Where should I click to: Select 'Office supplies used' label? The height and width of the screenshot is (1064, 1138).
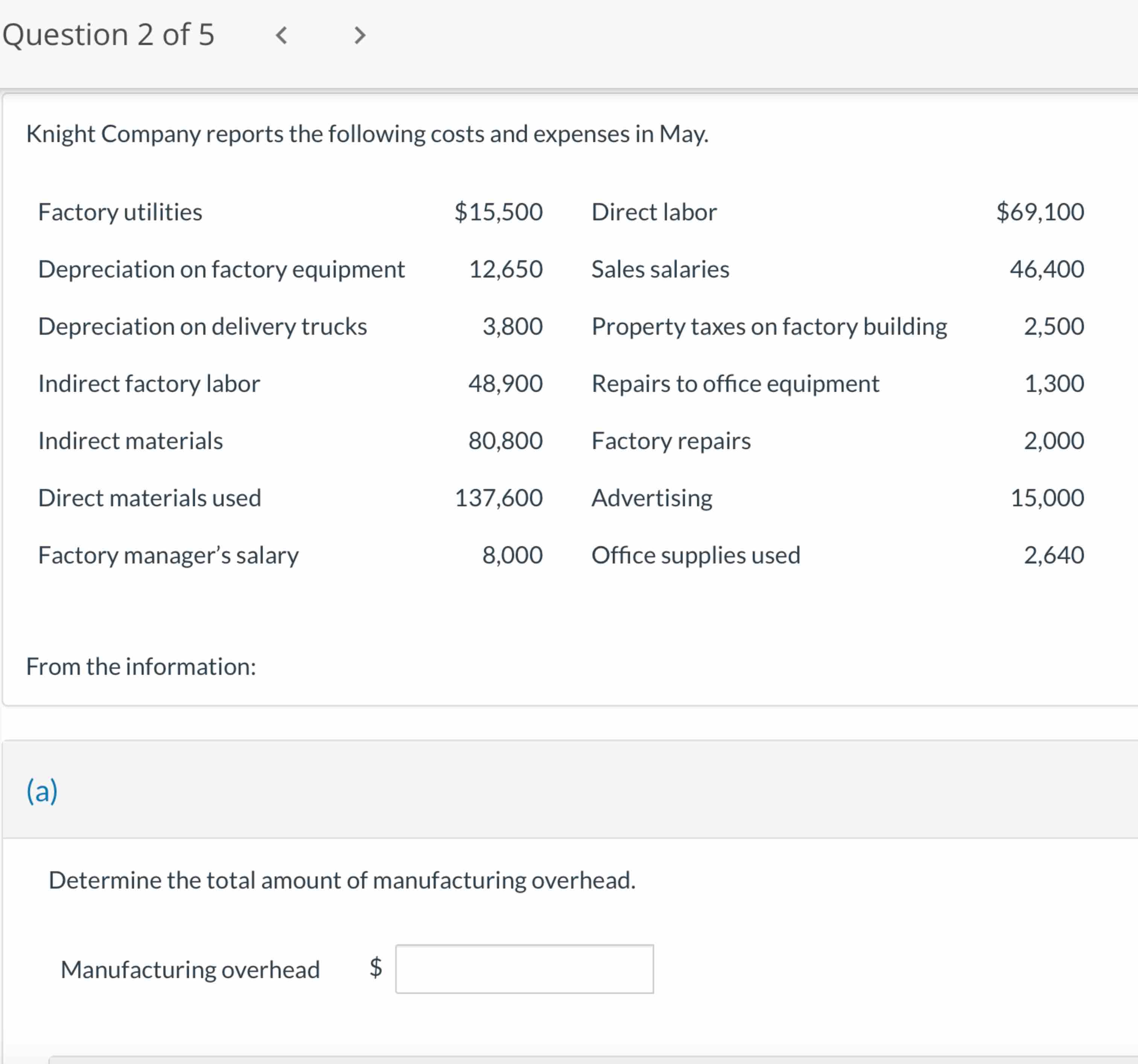(x=695, y=556)
